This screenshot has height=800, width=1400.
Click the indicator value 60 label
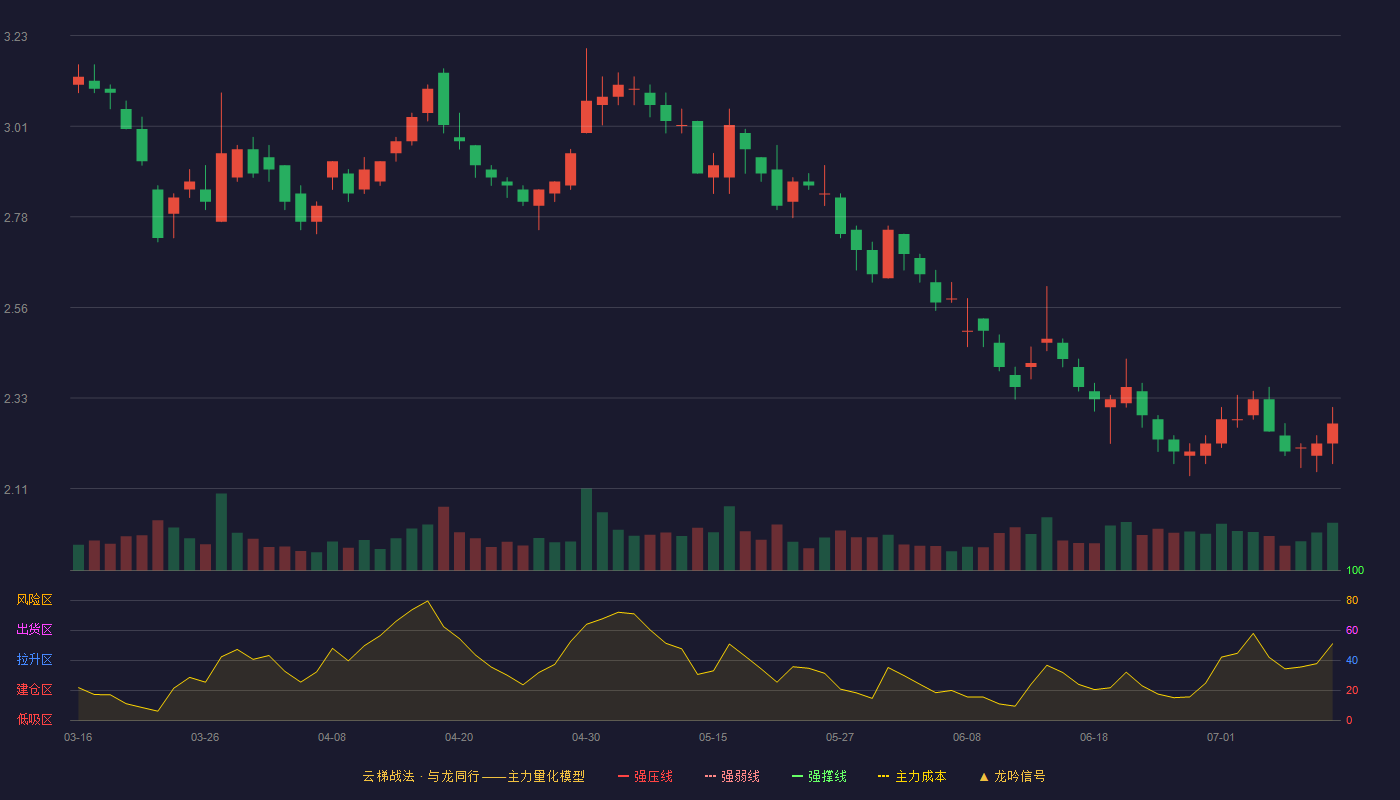click(x=1352, y=631)
